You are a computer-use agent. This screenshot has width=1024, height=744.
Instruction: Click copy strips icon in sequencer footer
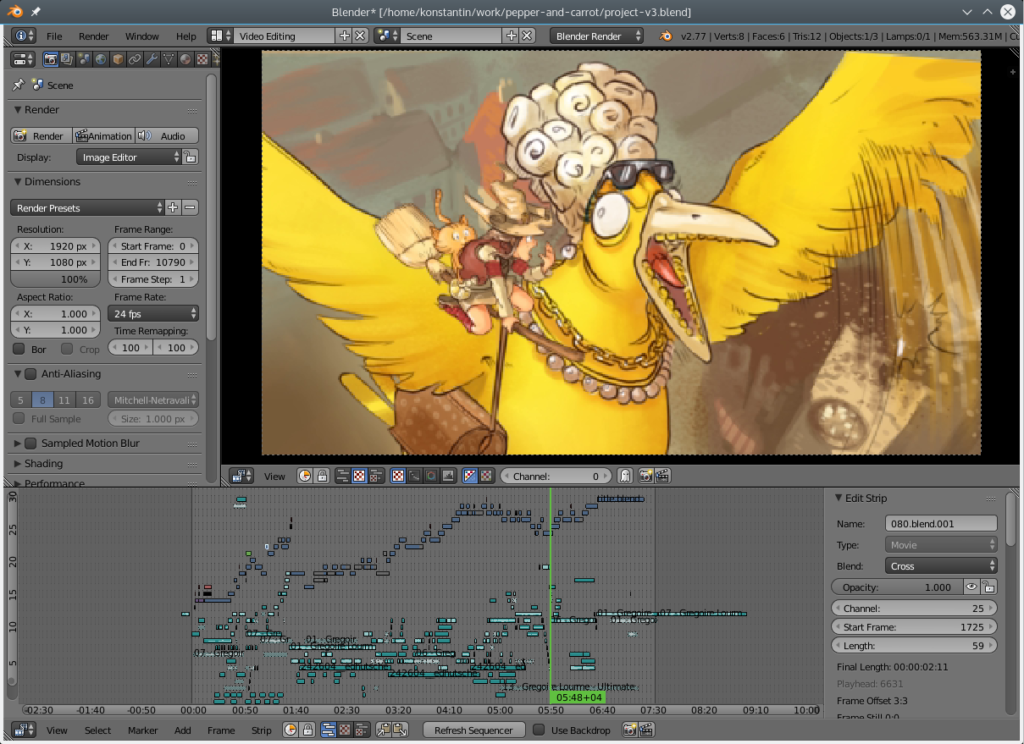pos(383,730)
